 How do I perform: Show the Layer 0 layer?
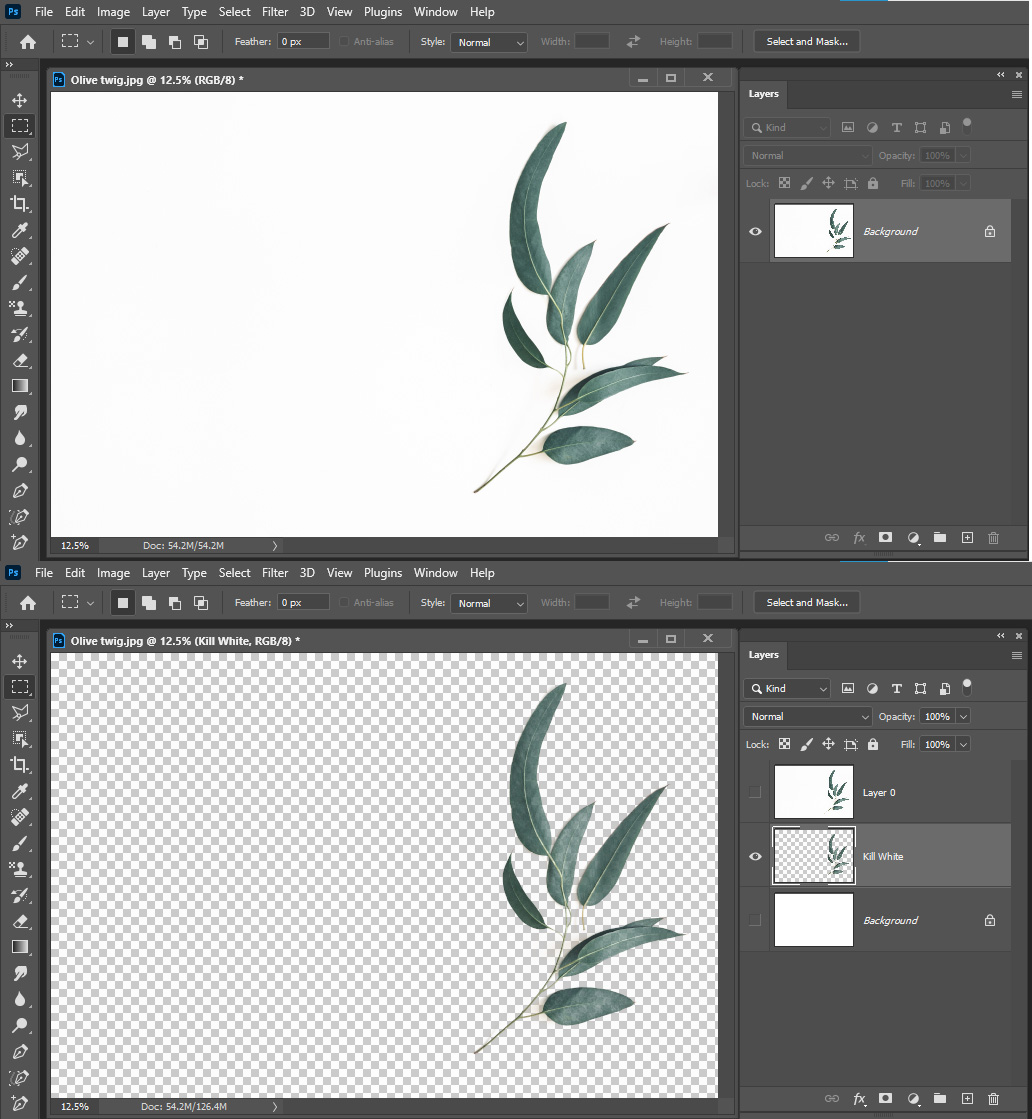click(755, 792)
